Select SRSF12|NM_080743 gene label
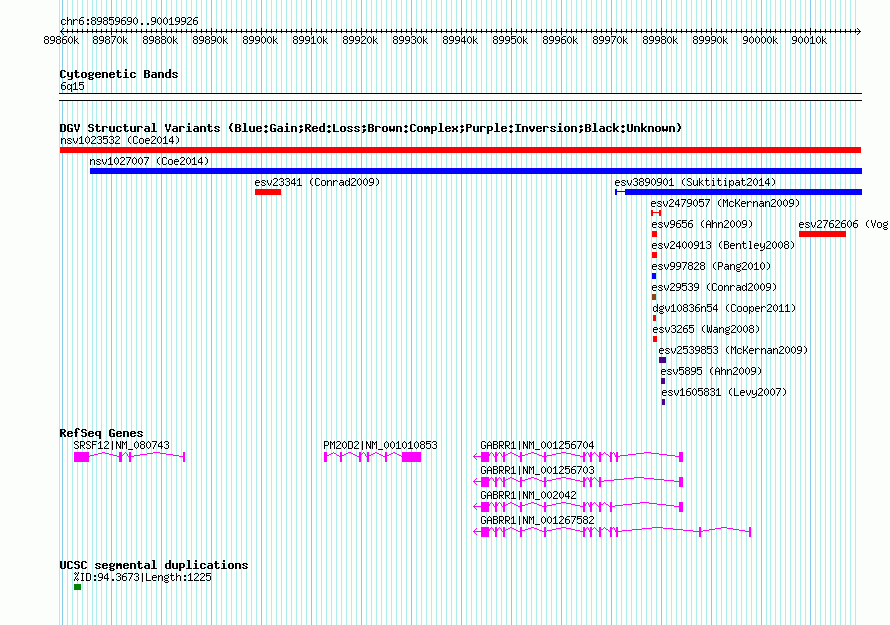This screenshot has width=890, height=625. tap(121, 446)
